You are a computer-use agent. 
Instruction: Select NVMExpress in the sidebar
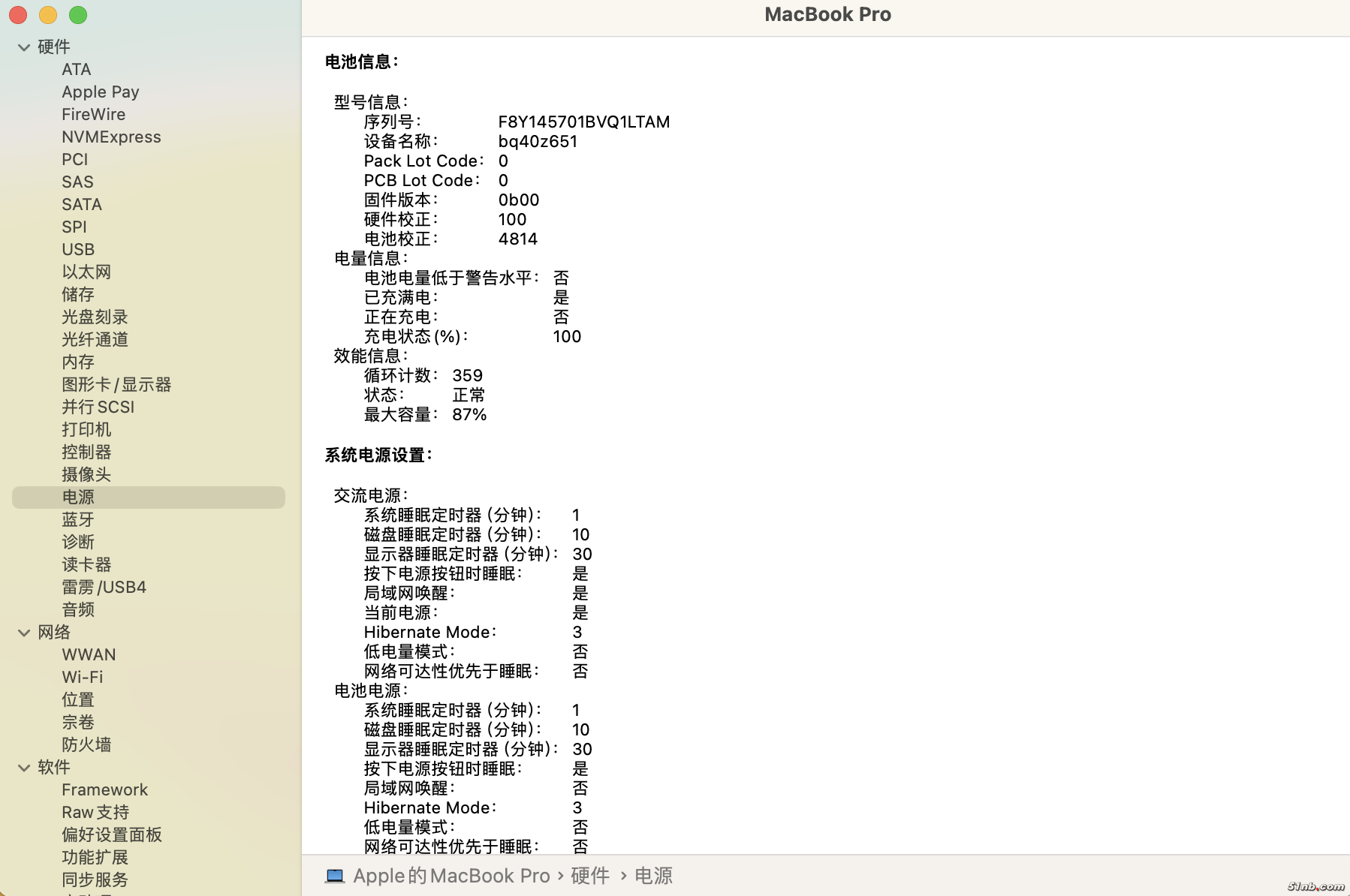coord(111,137)
